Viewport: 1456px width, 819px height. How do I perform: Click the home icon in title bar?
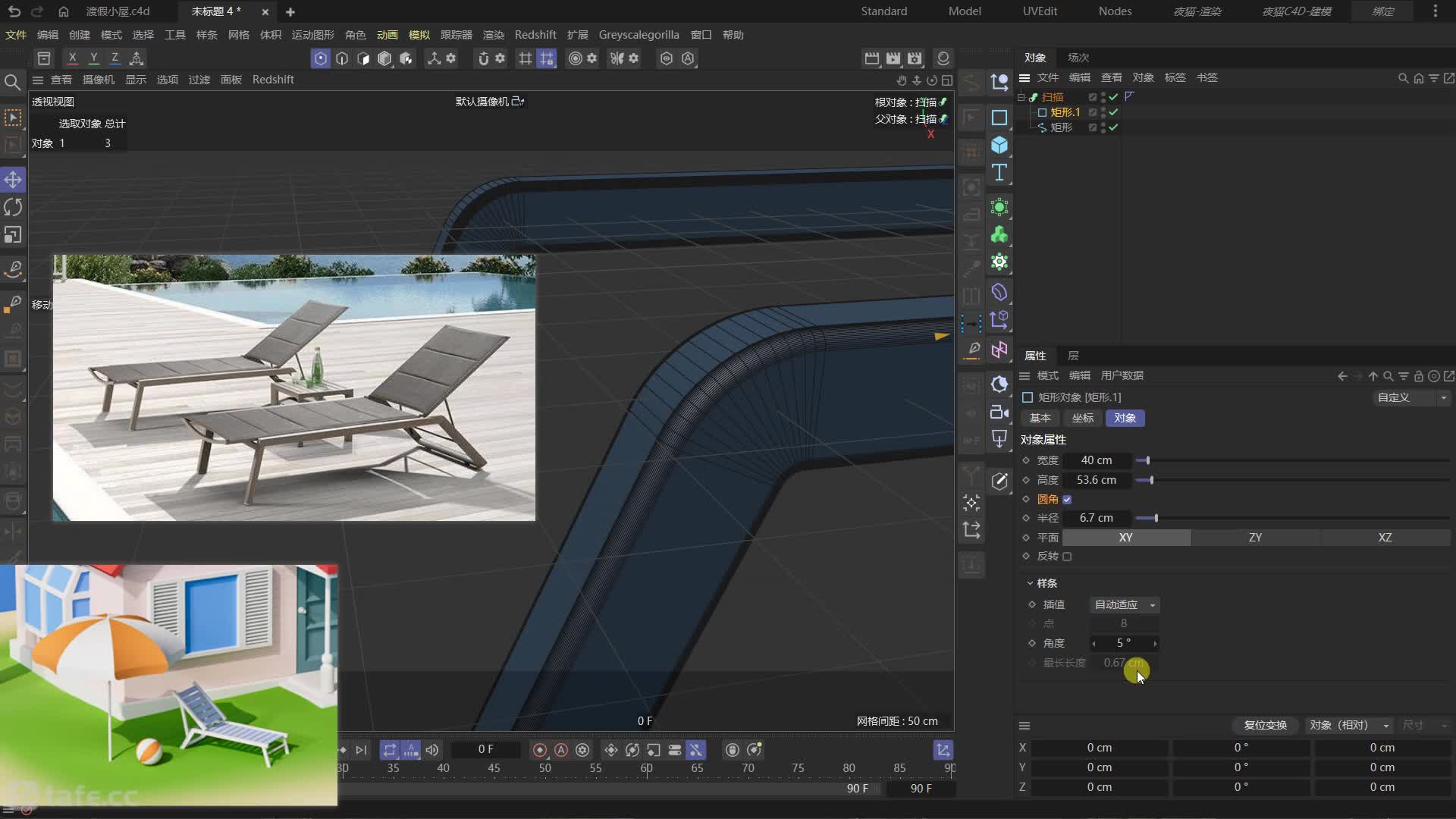coord(64,11)
